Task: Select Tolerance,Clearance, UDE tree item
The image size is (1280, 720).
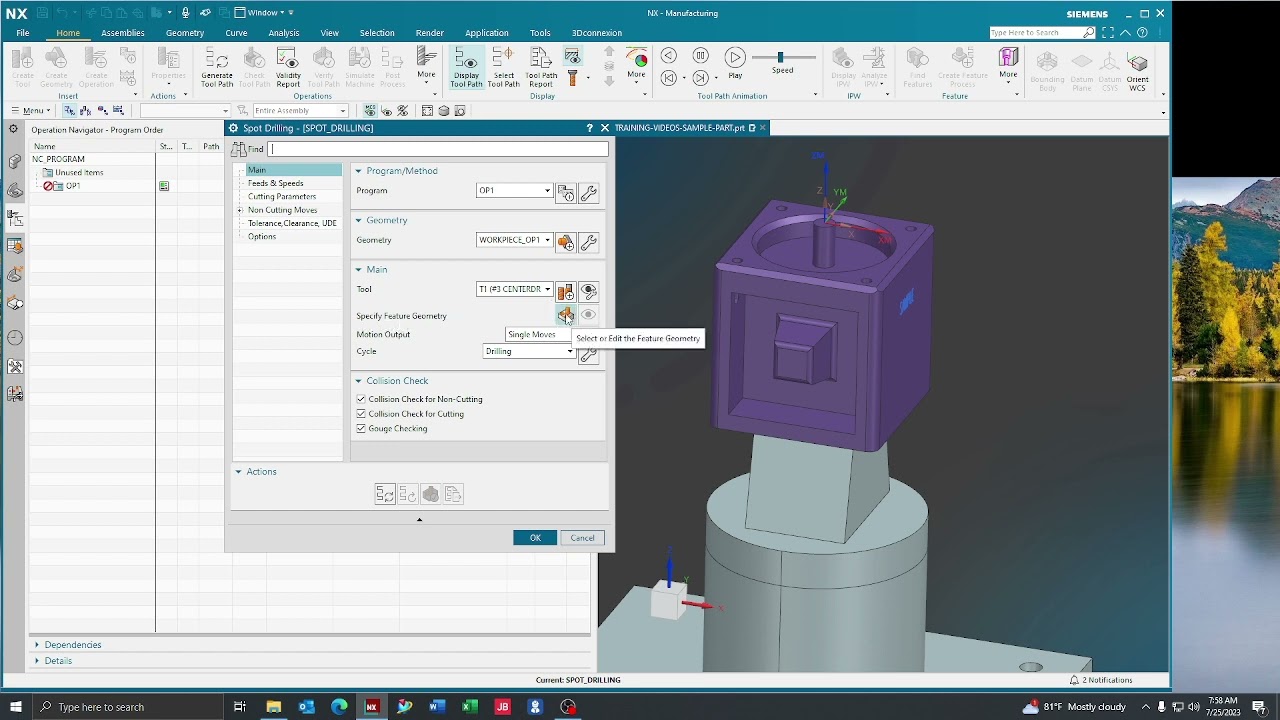Action: [292, 223]
